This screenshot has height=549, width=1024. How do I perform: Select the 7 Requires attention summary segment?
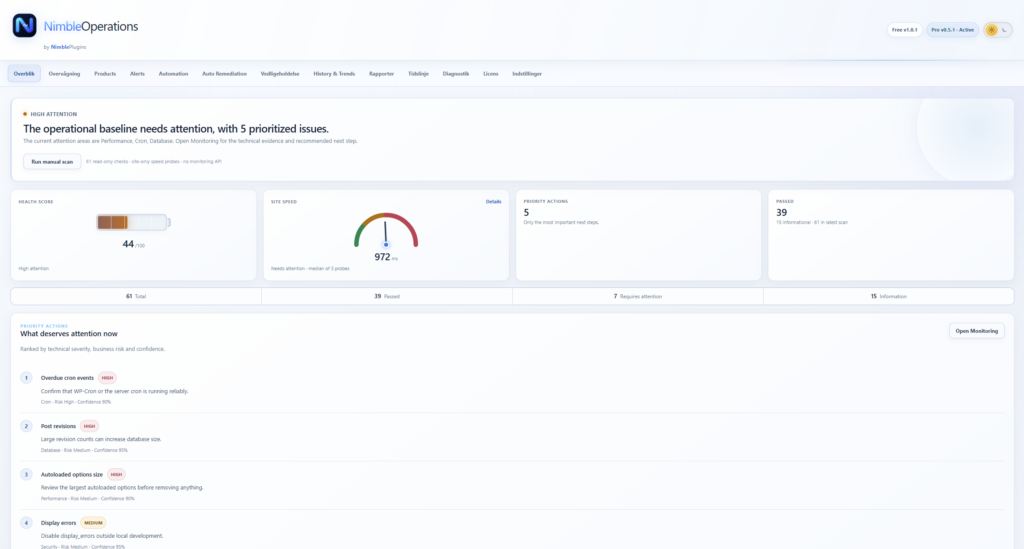pyautogui.click(x=637, y=296)
